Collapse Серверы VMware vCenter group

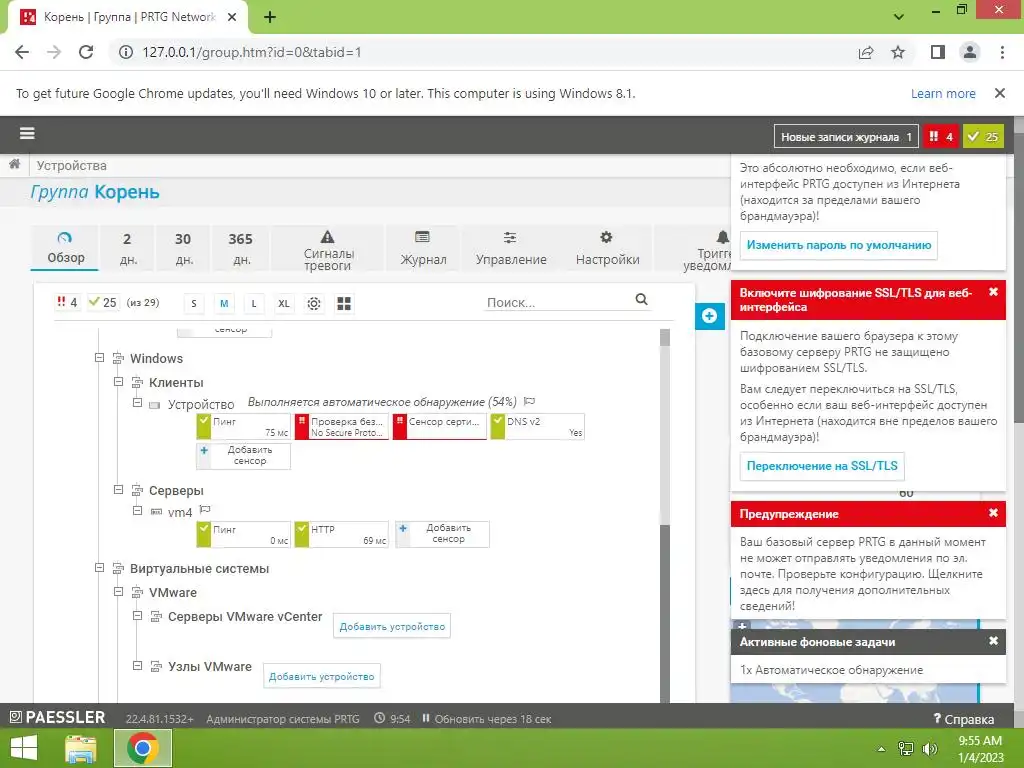pyautogui.click(x=137, y=615)
